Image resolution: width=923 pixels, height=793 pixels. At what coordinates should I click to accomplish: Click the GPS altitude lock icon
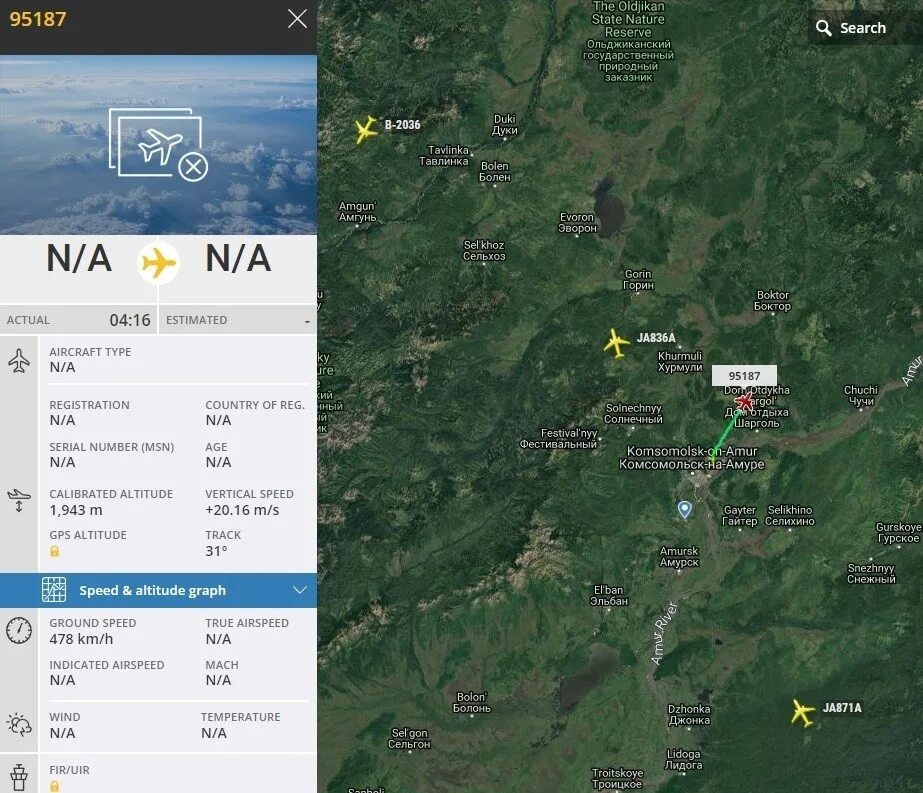click(54, 551)
